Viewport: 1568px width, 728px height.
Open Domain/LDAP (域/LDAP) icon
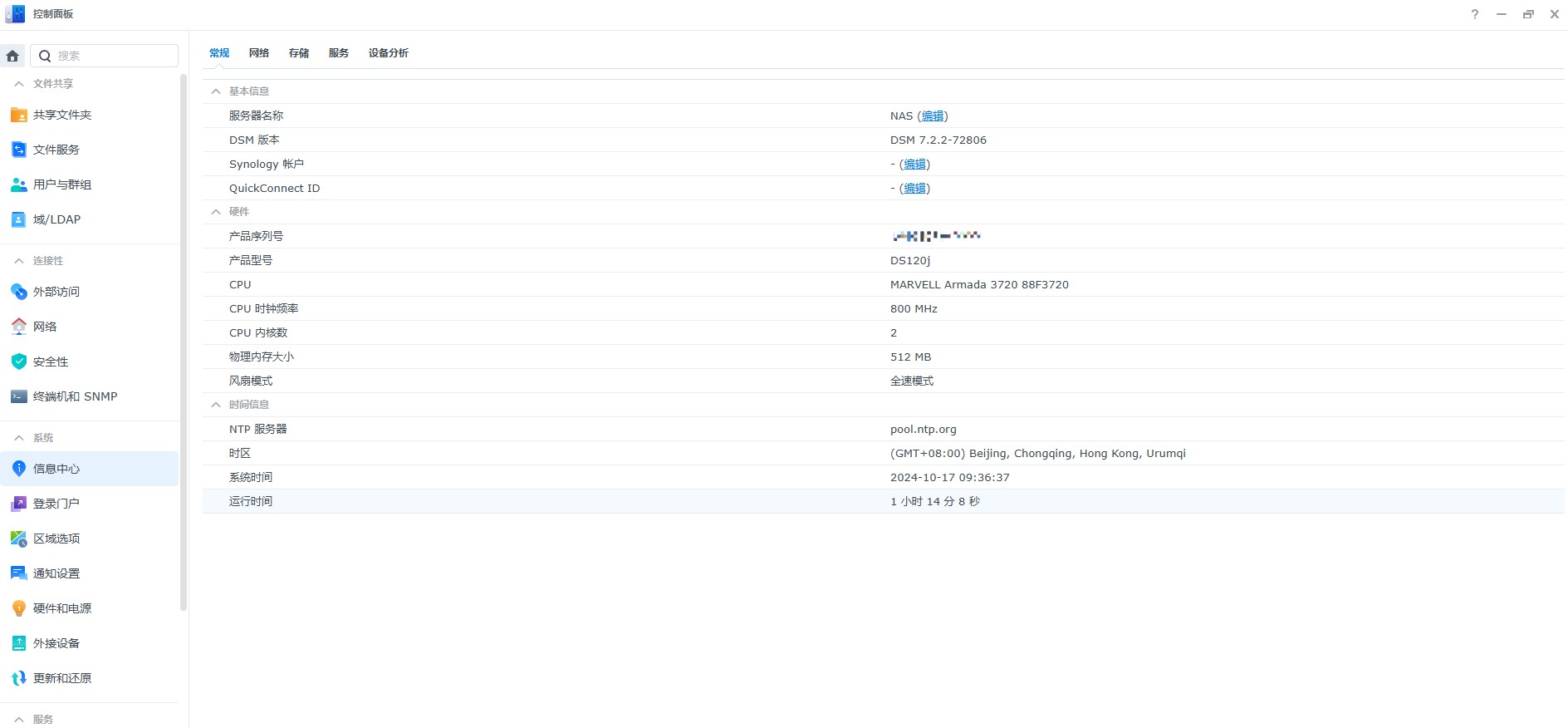19,219
